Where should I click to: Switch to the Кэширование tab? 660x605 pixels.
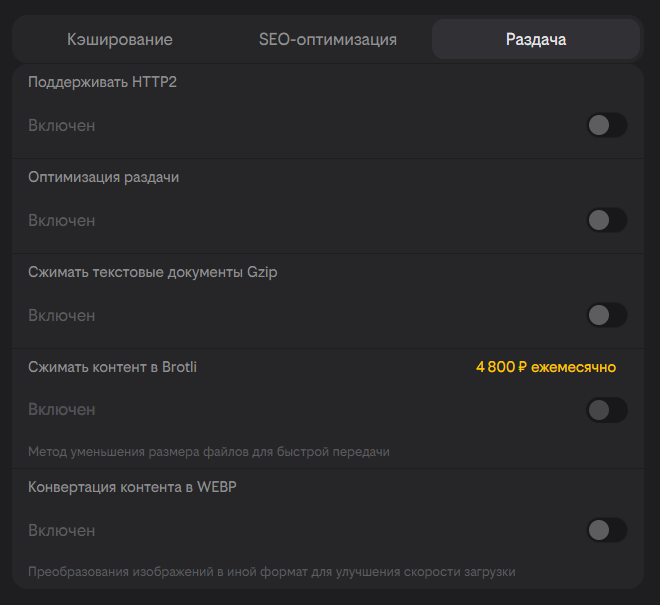tap(120, 40)
